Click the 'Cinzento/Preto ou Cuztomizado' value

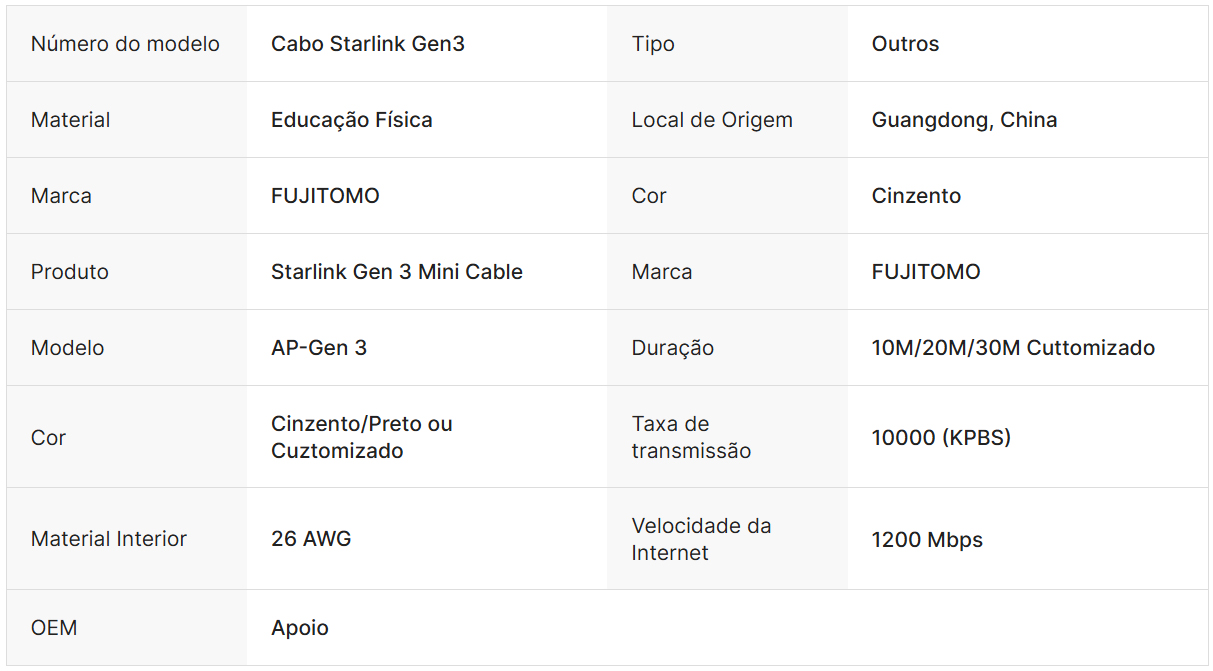tap(361, 437)
